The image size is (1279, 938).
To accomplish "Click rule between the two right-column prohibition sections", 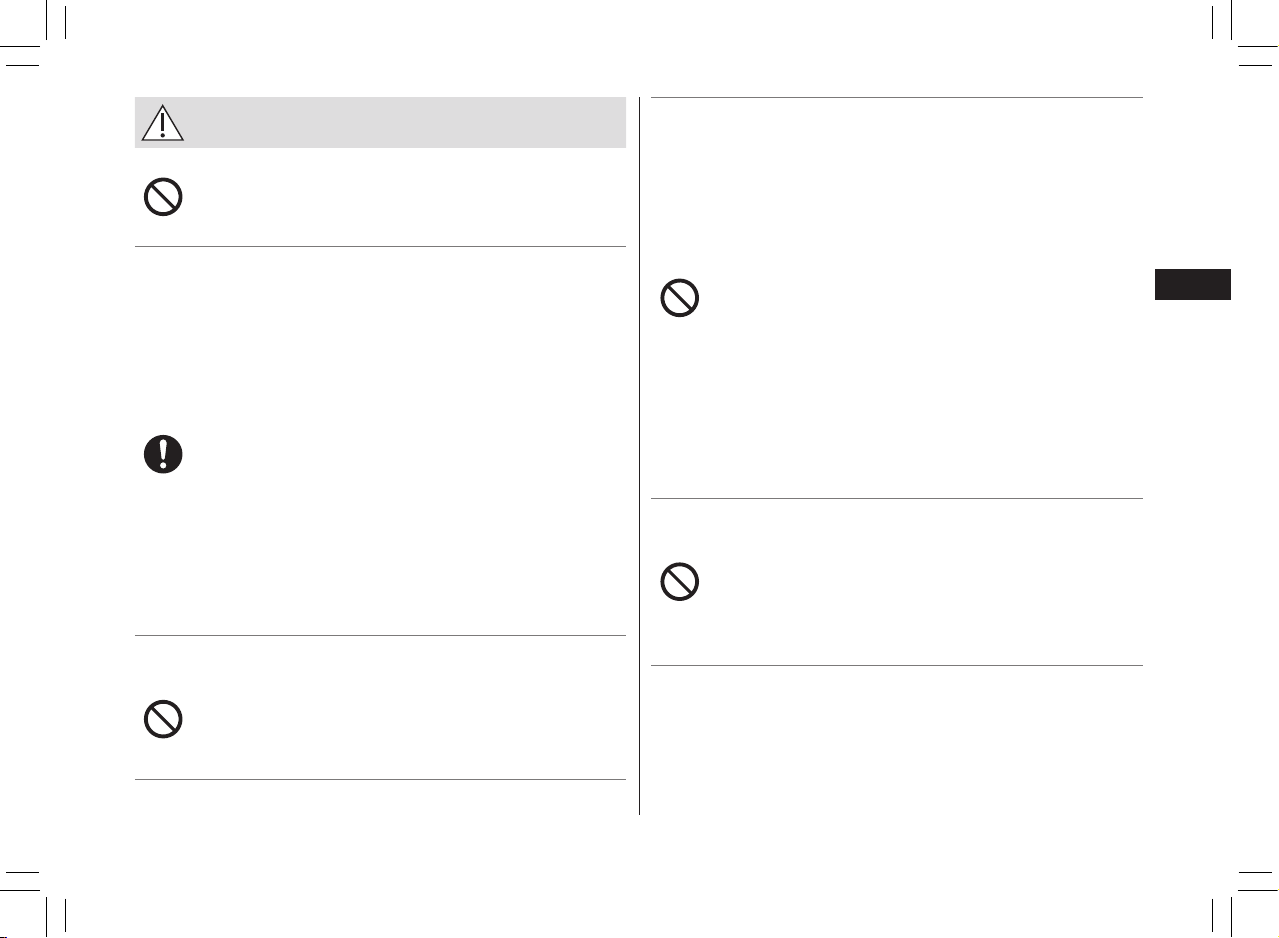I will [x=896, y=498].
